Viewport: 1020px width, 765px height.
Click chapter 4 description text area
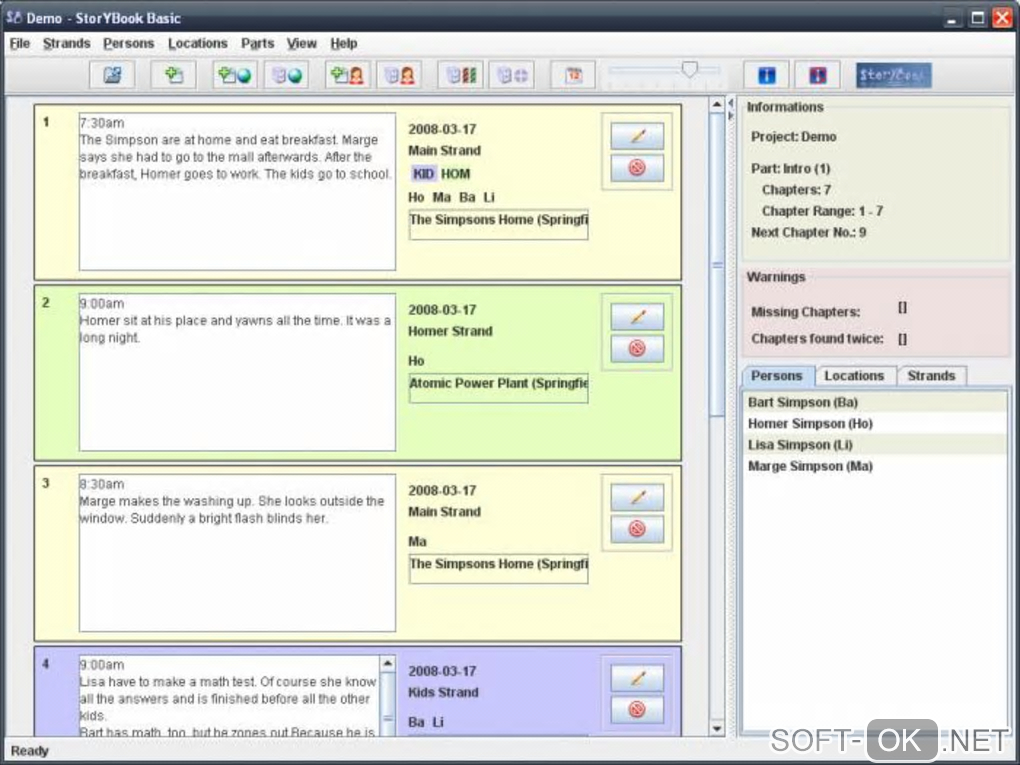point(229,696)
